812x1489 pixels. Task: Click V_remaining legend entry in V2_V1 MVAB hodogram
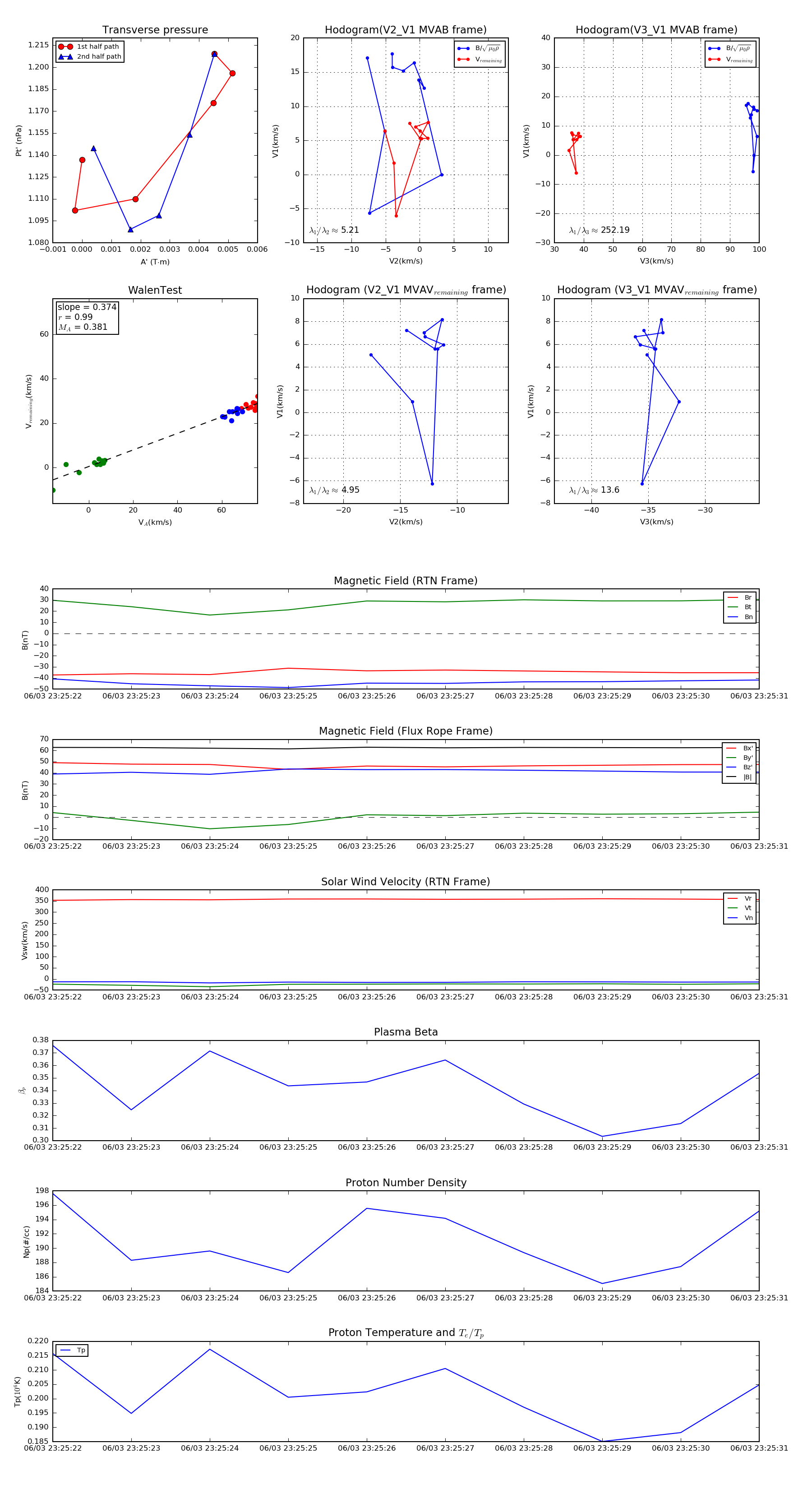pos(480,60)
